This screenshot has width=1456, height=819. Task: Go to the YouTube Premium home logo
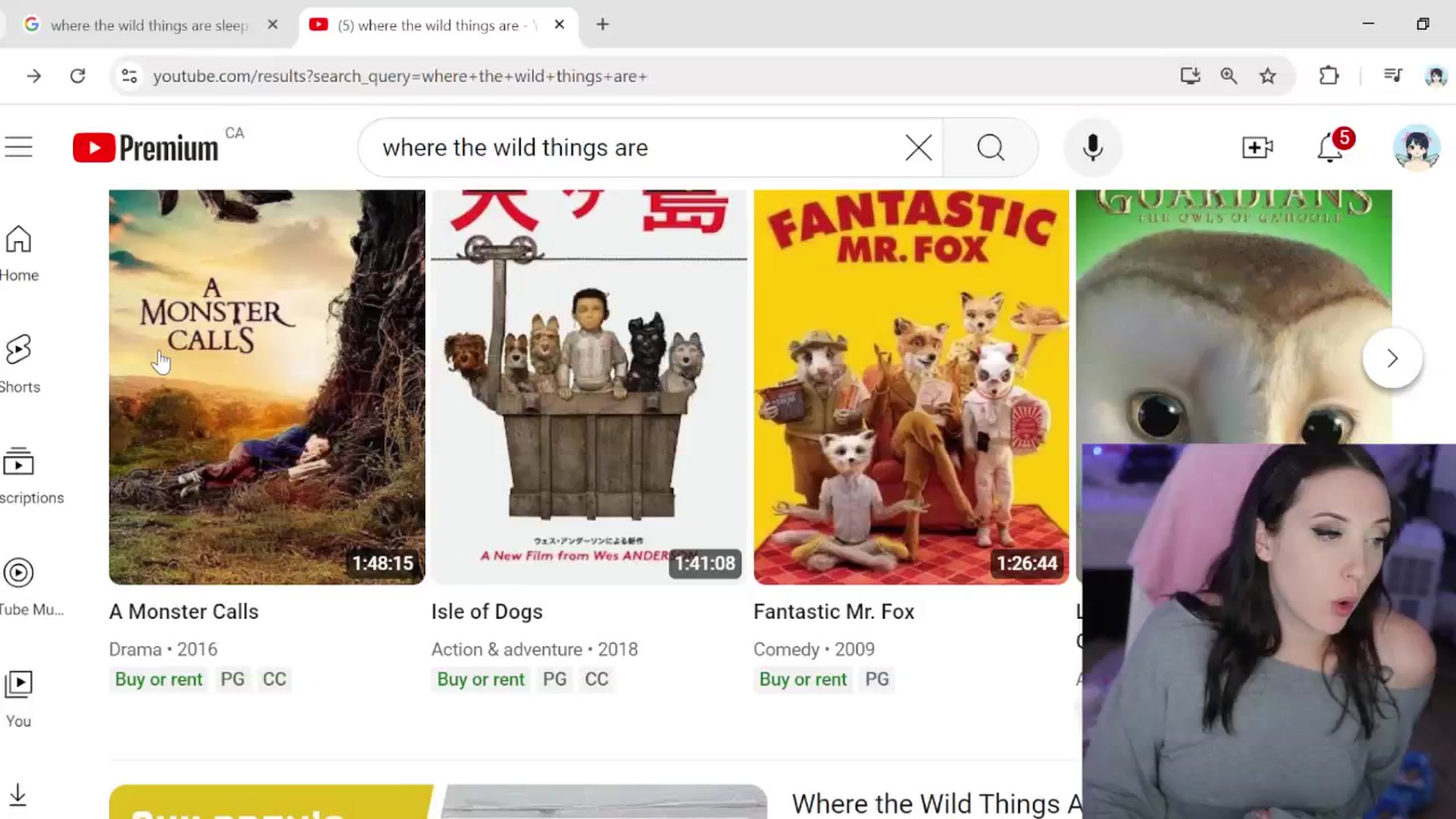coord(146,148)
